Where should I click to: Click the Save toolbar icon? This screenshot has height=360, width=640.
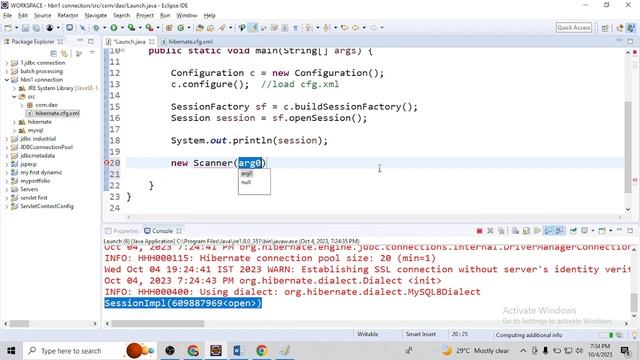pyautogui.click(x=25, y=28)
